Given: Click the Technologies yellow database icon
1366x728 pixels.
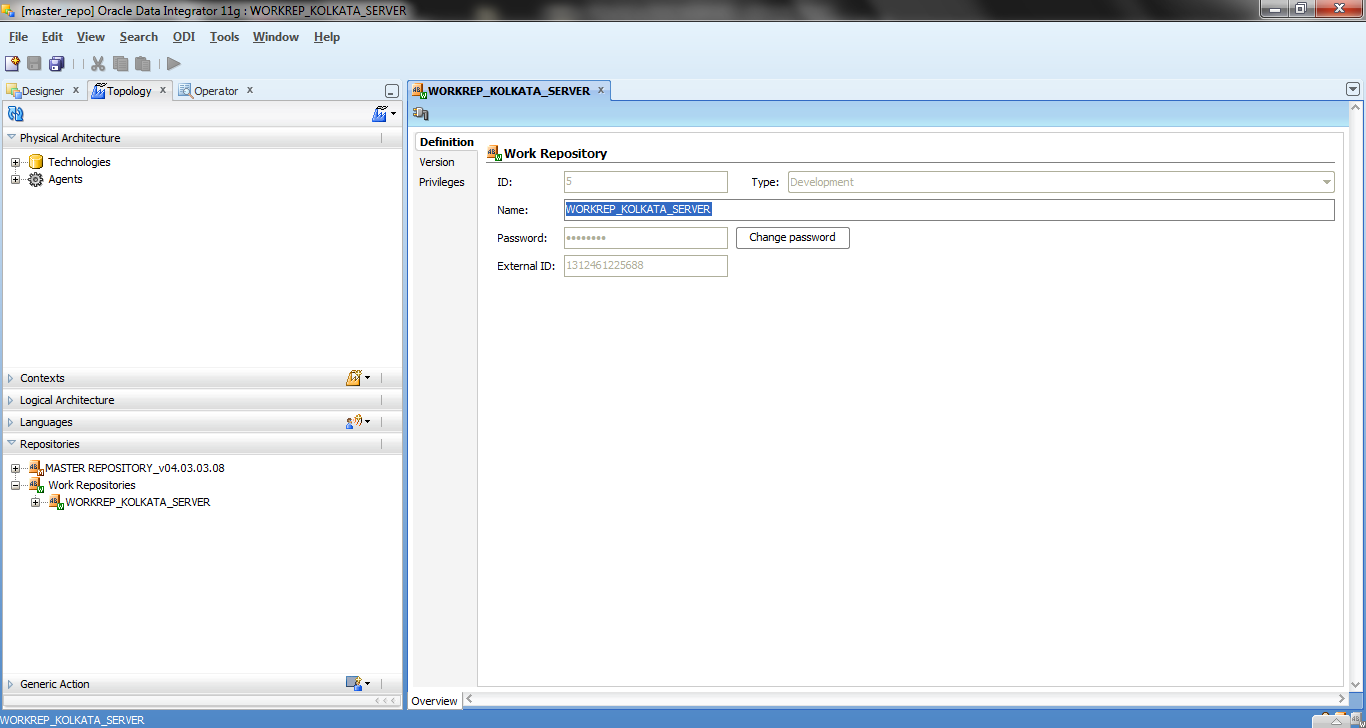Looking at the screenshot, I should point(36,162).
